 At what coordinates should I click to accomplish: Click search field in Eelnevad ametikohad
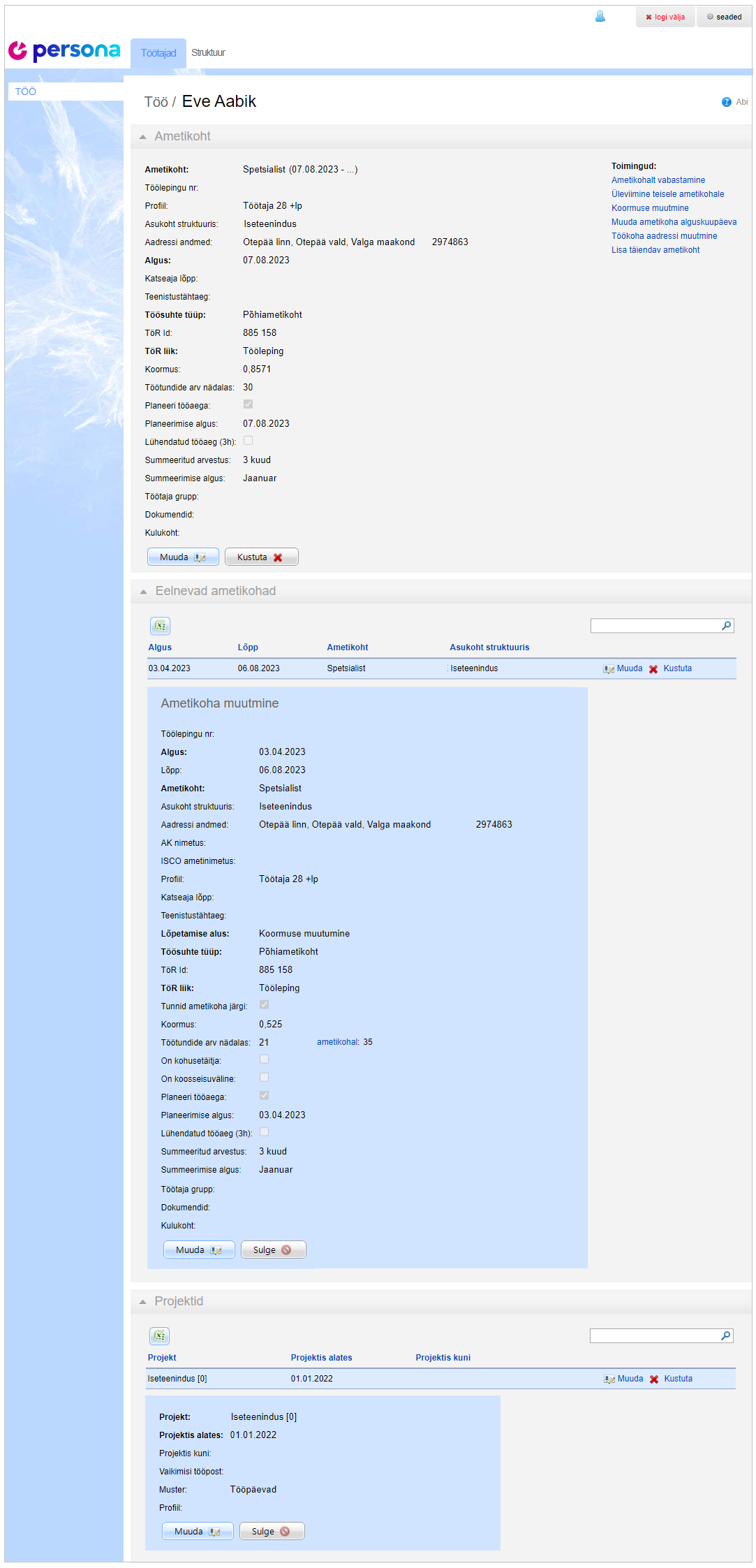(x=655, y=626)
